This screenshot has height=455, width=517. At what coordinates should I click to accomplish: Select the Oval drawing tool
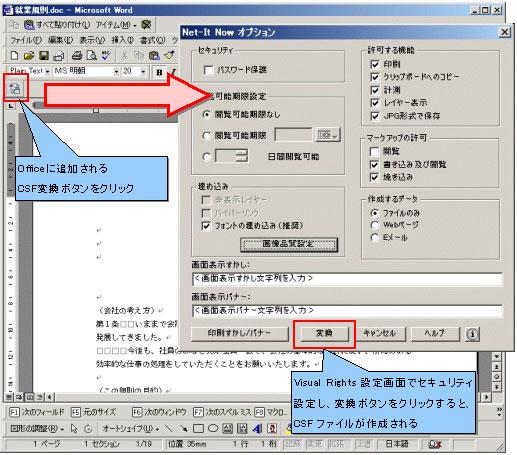(x=213, y=428)
